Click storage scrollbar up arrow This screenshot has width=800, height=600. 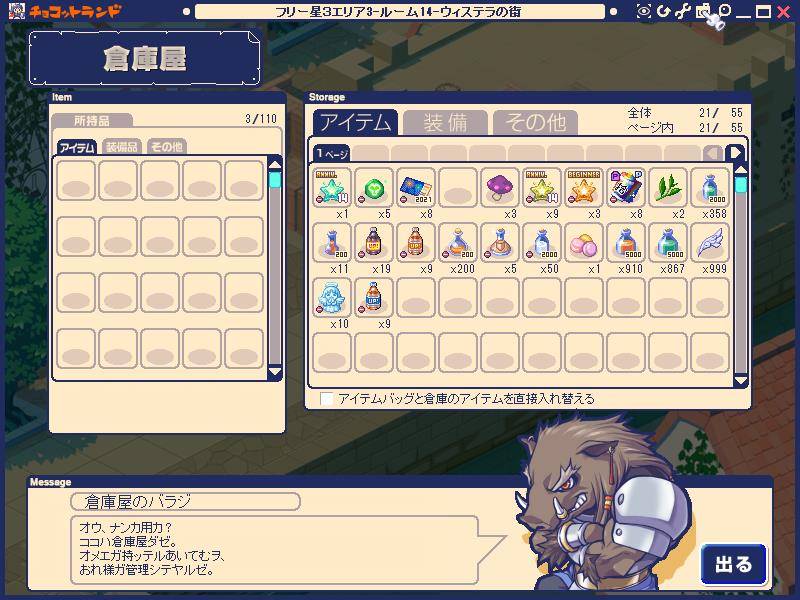click(x=741, y=170)
